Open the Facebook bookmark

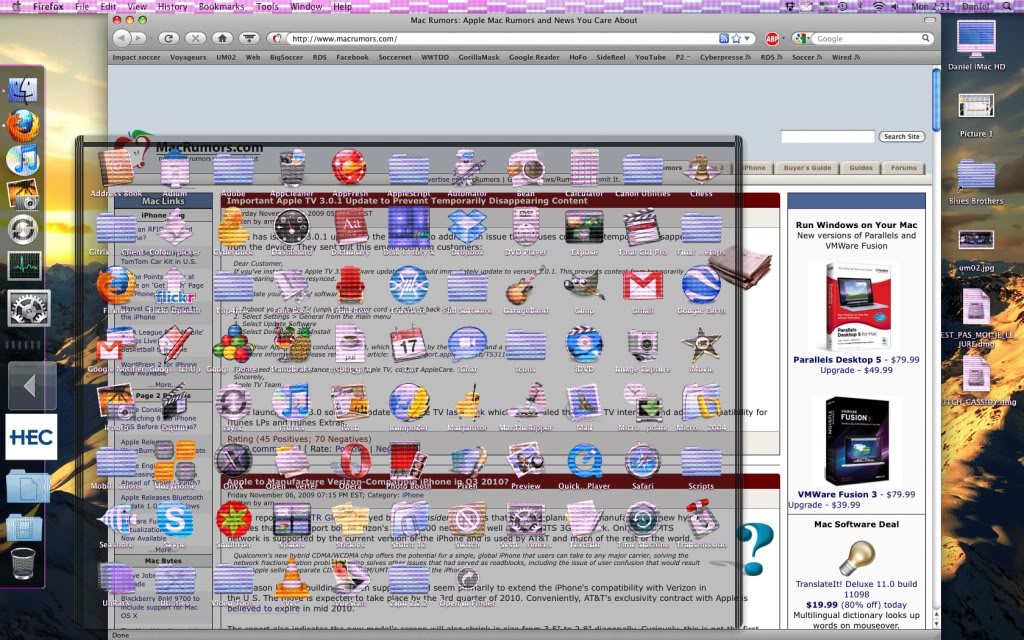point(352,57)
